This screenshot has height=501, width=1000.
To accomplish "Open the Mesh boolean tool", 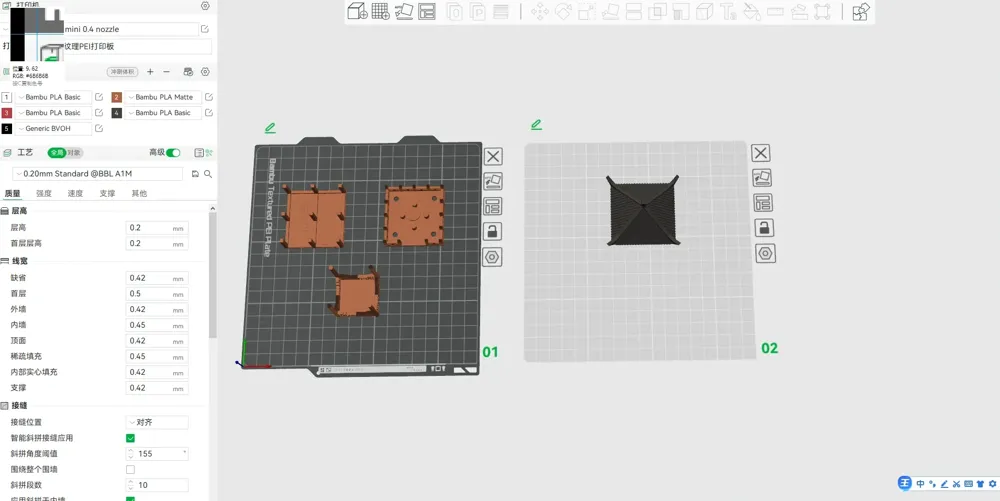I will (x=657, y=11).
